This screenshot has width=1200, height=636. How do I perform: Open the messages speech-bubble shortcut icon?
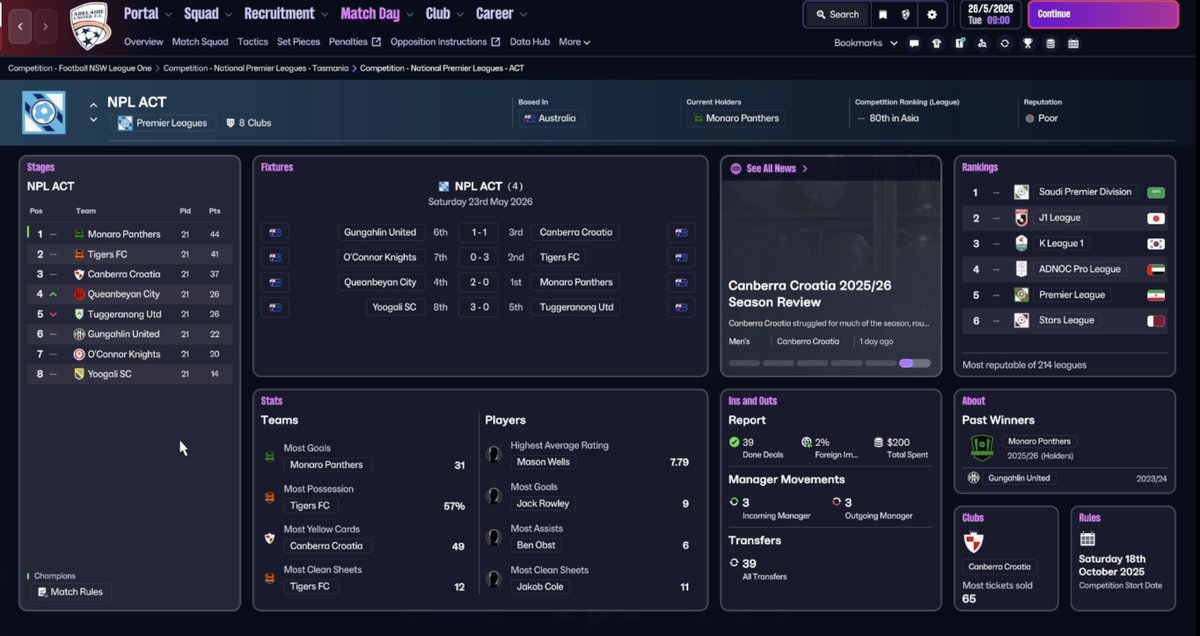tap(914, 43)
